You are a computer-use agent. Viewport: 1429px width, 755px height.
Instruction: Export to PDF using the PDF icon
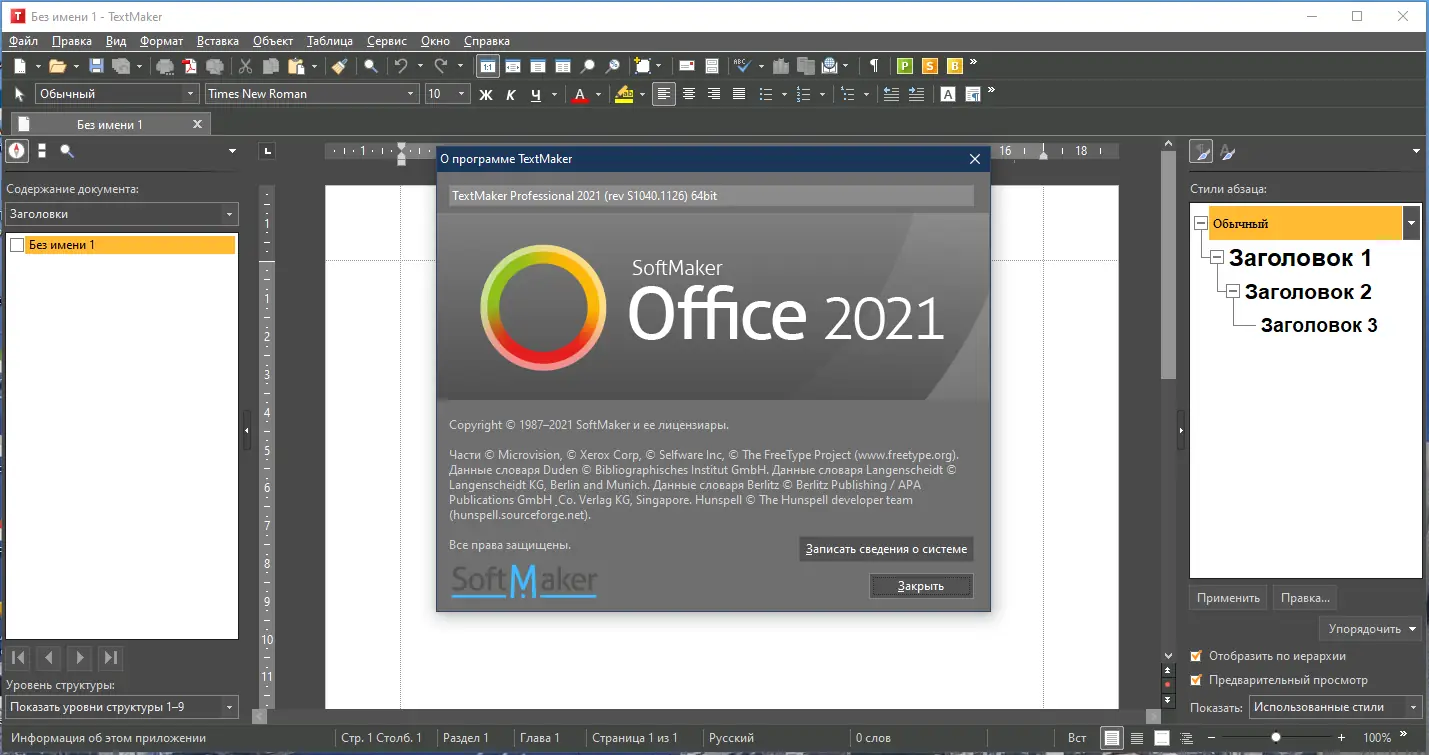point(190,66)
